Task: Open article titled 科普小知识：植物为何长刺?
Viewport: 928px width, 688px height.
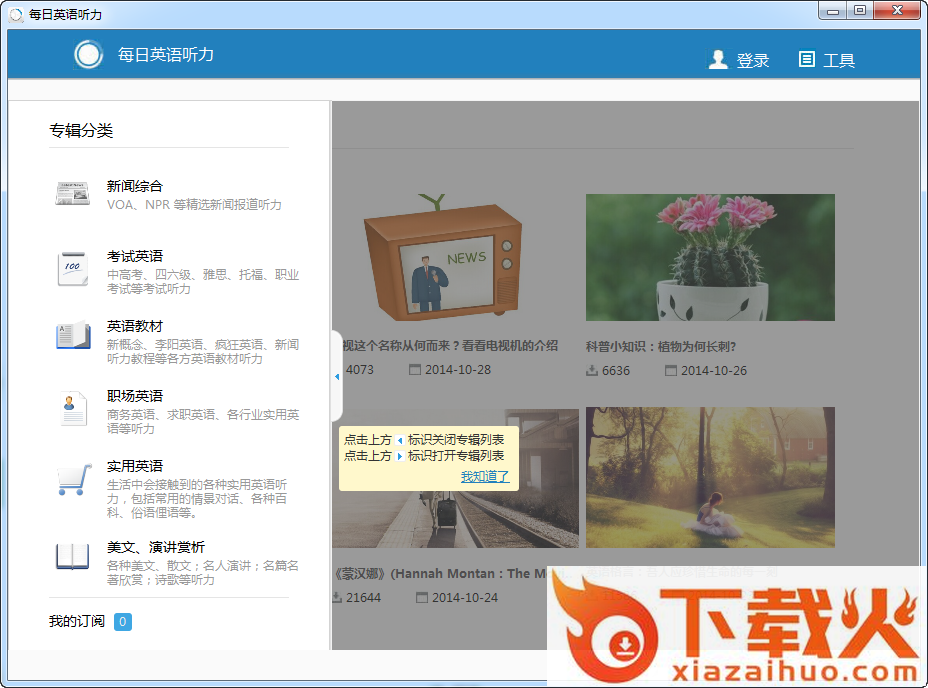Action: click(x=660, y=347)
